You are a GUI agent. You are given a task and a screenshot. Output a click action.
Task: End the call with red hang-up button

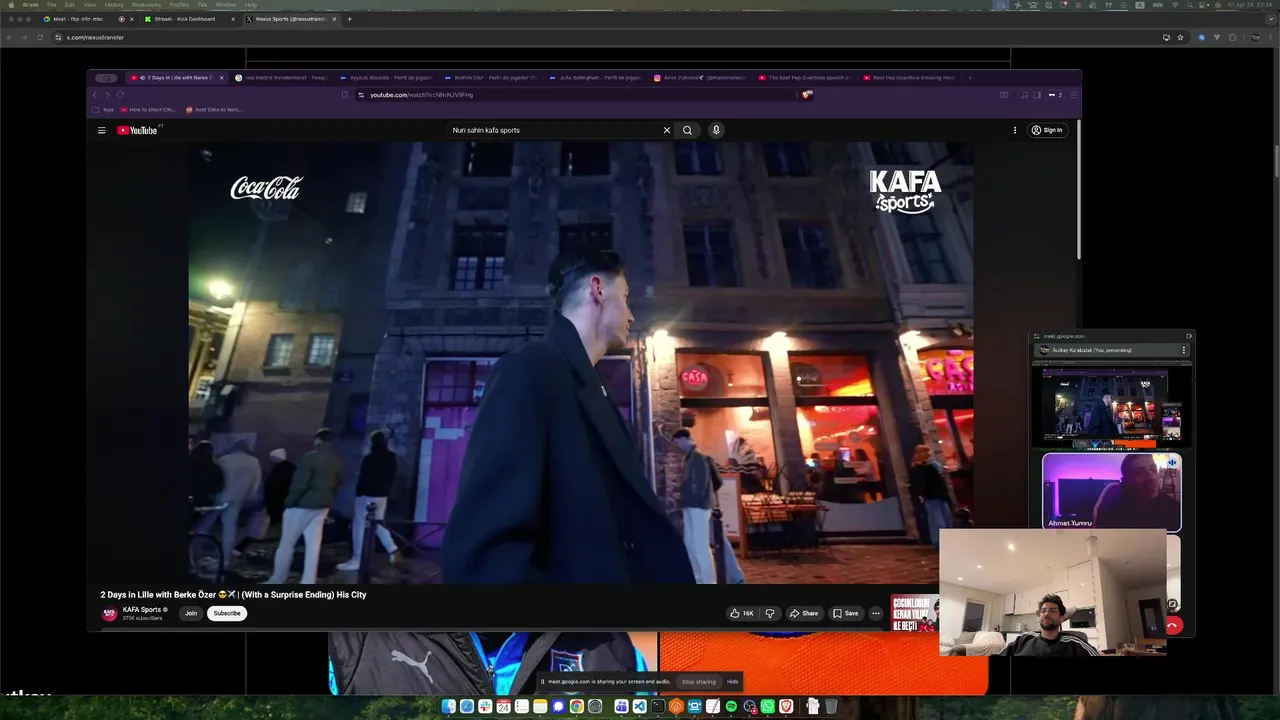coord(1173,625)
